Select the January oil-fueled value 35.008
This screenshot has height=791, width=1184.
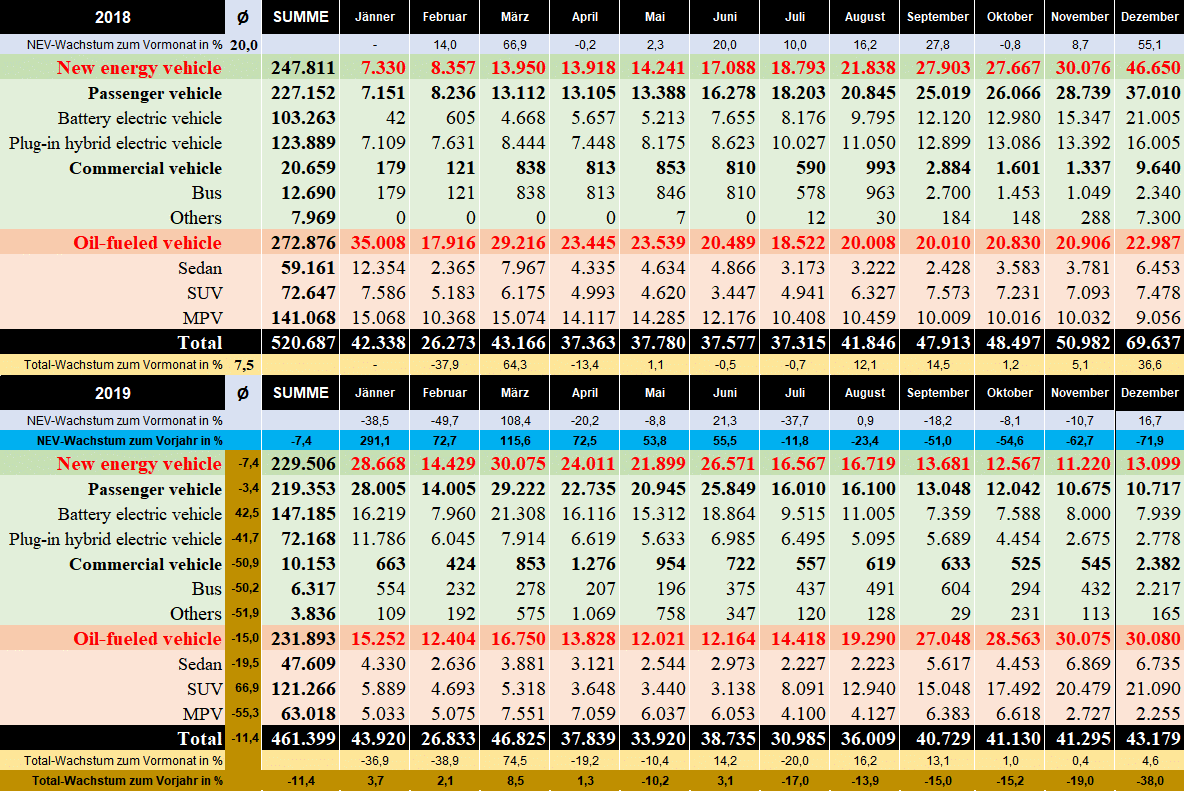point(378,243)
